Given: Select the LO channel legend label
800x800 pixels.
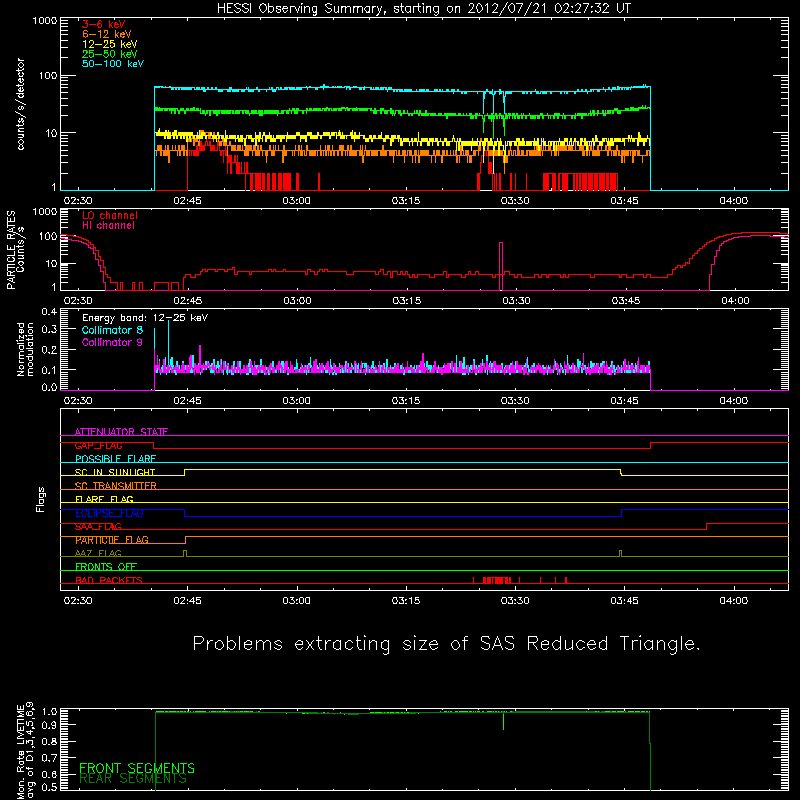Looking at the screenshot, I should (x=110, y=215).
